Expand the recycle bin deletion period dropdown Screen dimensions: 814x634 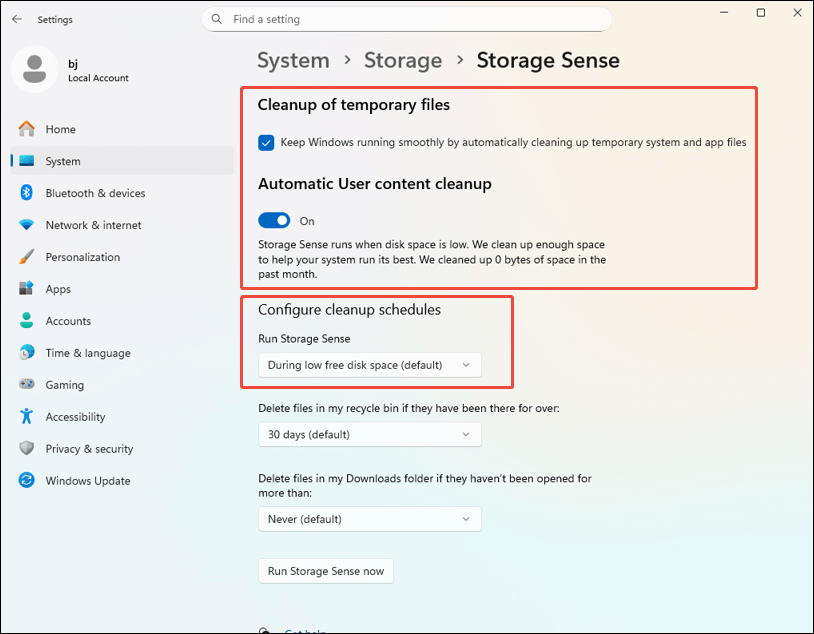click(370, 434)
